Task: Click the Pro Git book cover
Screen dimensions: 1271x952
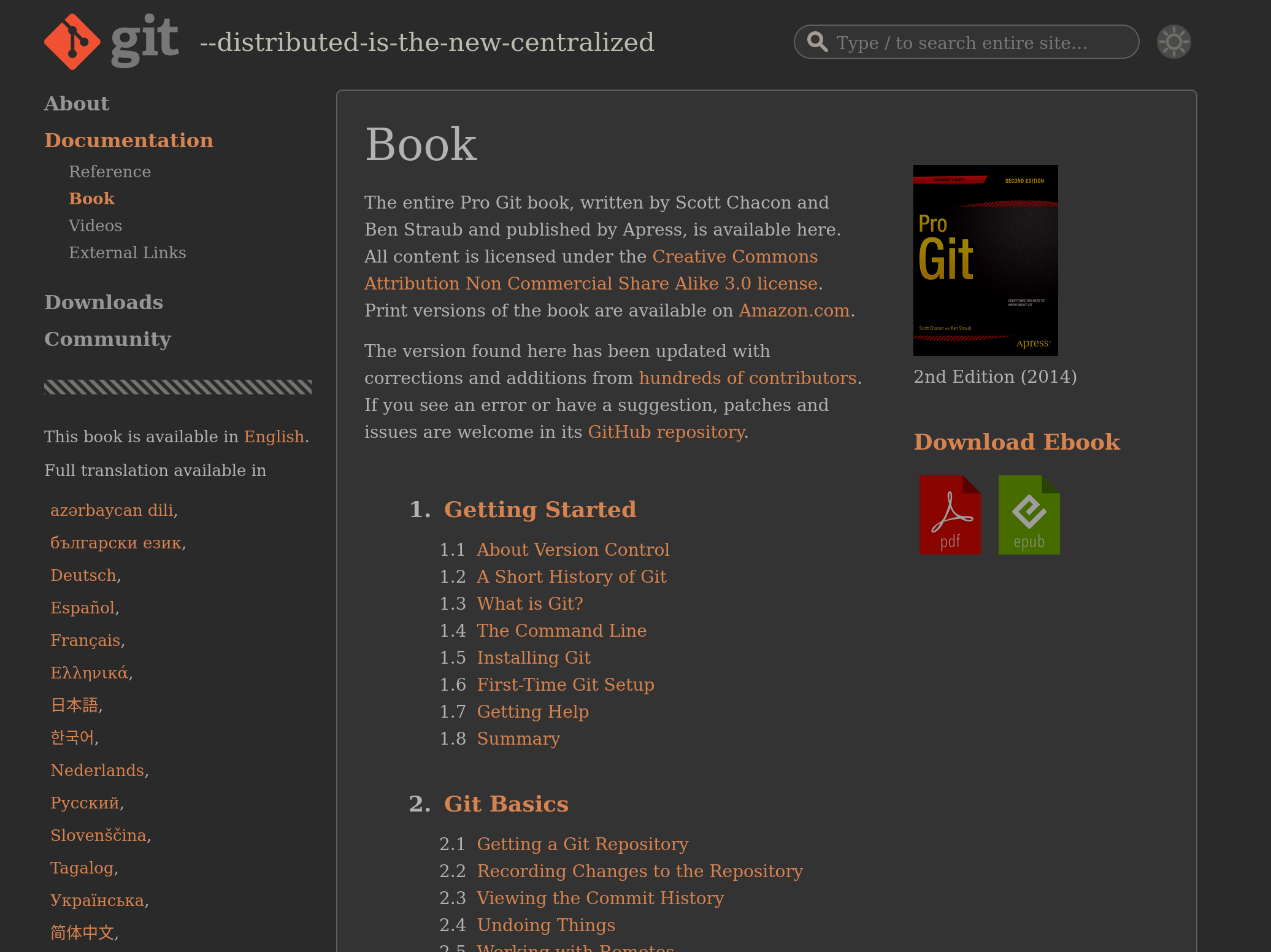Action: coord(985,260)
